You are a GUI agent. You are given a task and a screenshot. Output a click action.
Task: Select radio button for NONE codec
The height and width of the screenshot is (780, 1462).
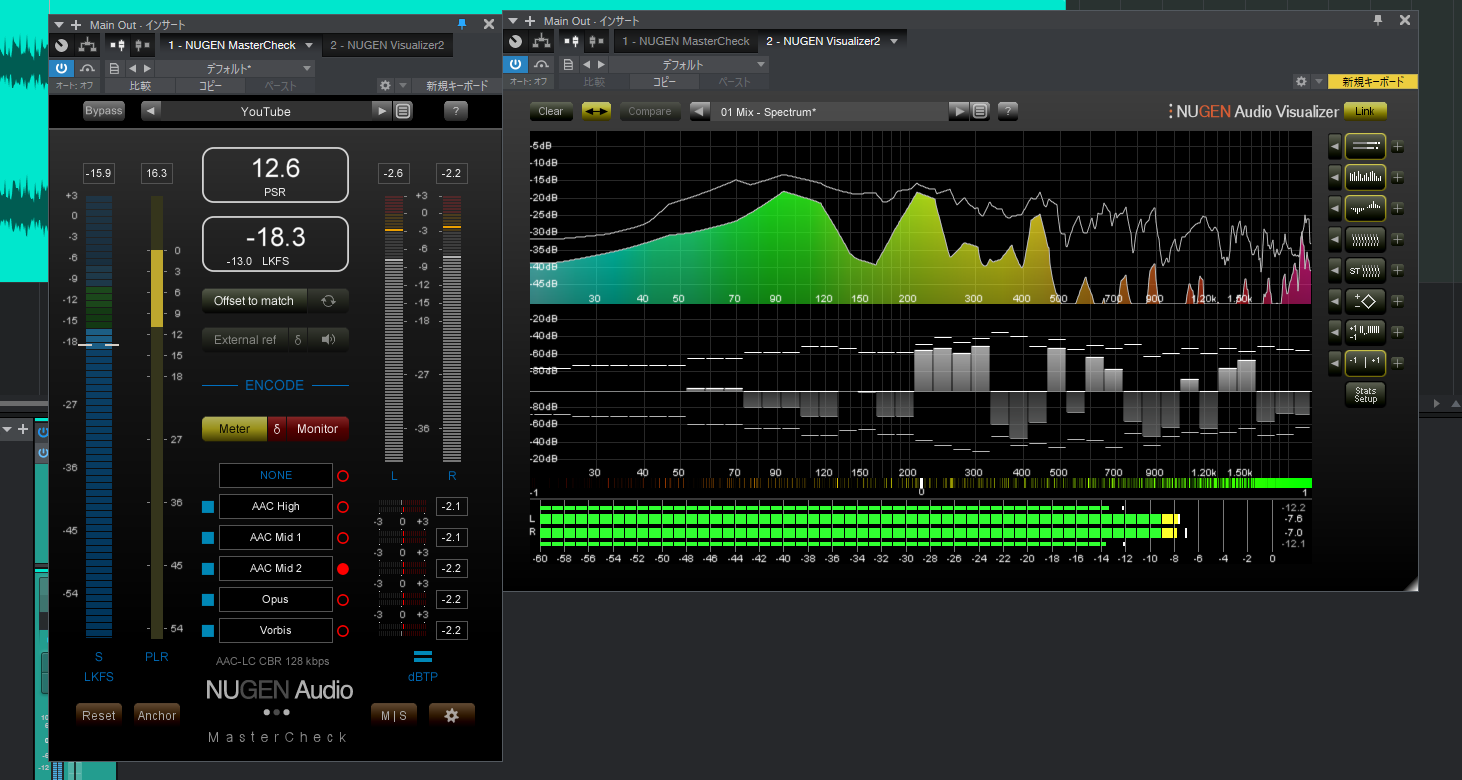pyautogui.click(x=343, y=476)
